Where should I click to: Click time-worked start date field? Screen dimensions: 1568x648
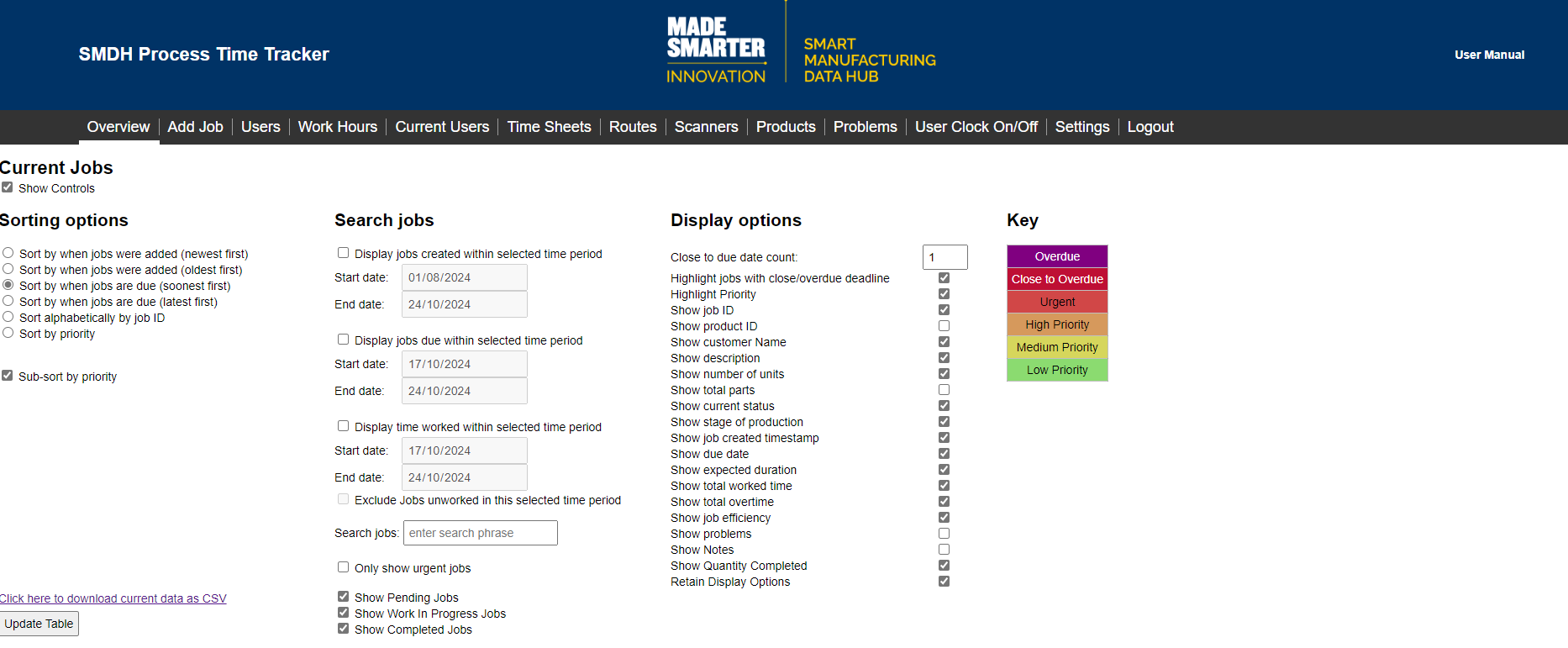[465, 450]
